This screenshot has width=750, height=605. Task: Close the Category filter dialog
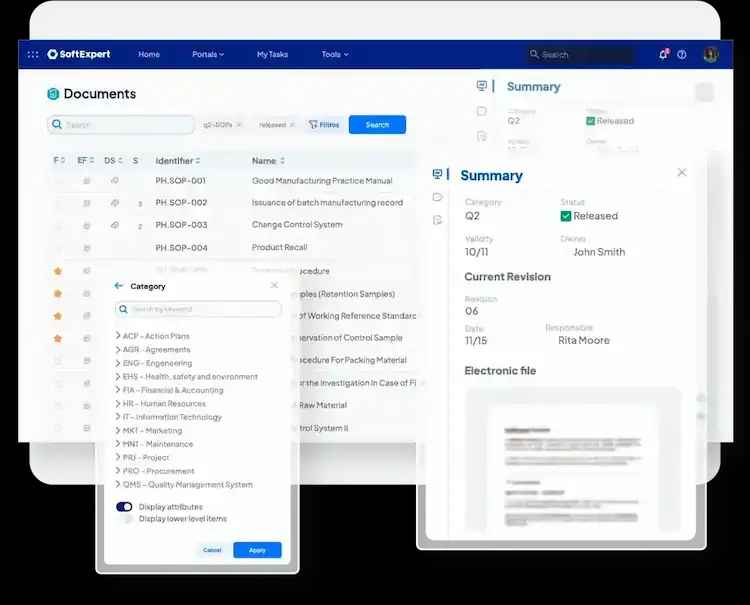(274, 285)
